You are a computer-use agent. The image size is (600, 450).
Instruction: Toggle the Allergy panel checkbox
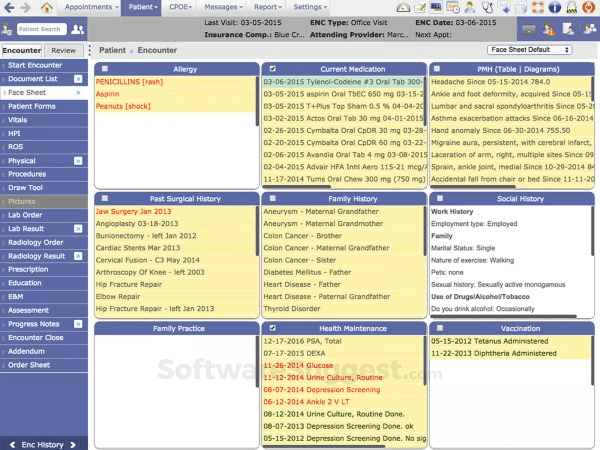(105, 69)
